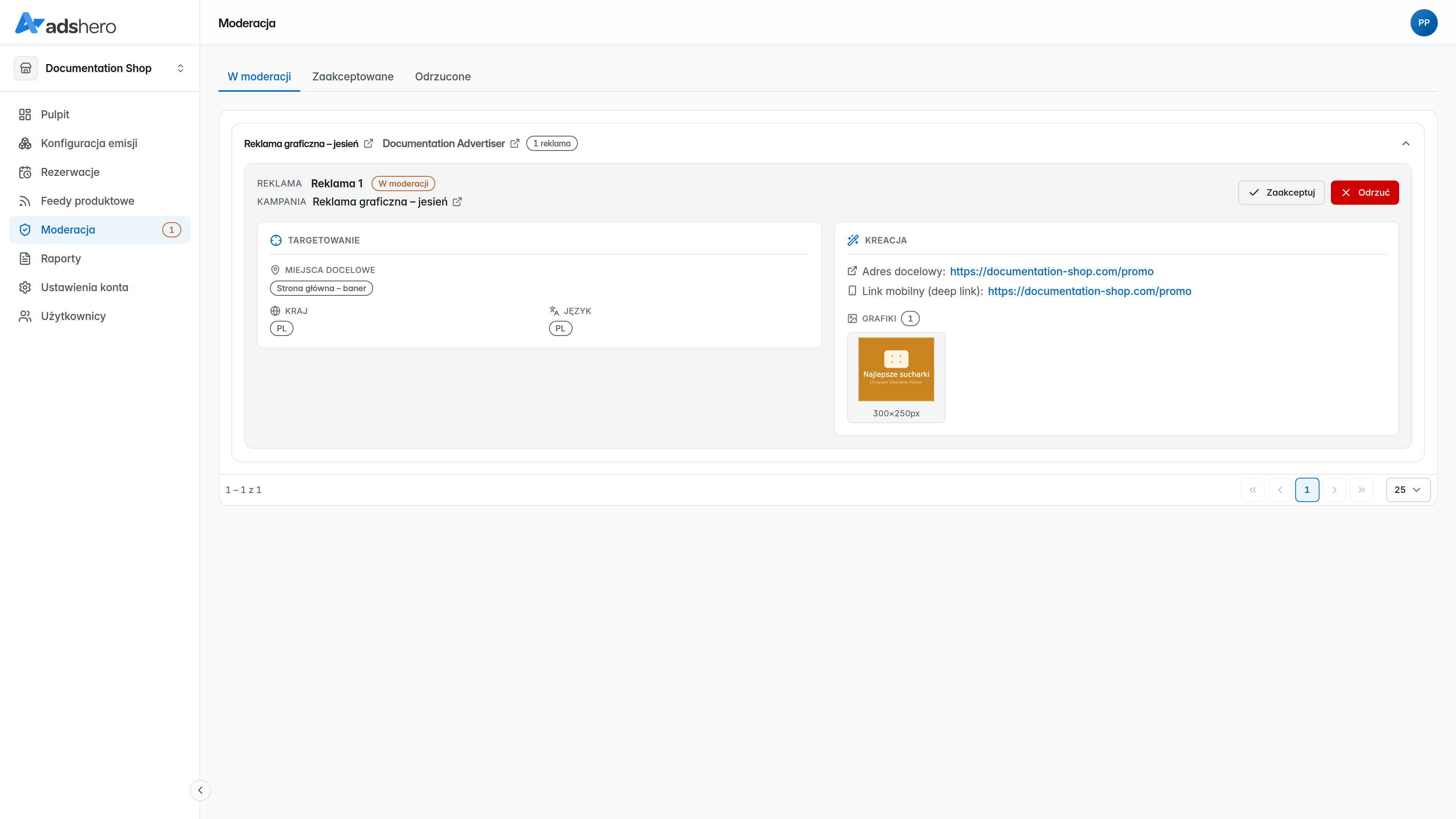Open the Adres docelowy promo link
1456x819 pixels.
click(x=1051, y=272)
